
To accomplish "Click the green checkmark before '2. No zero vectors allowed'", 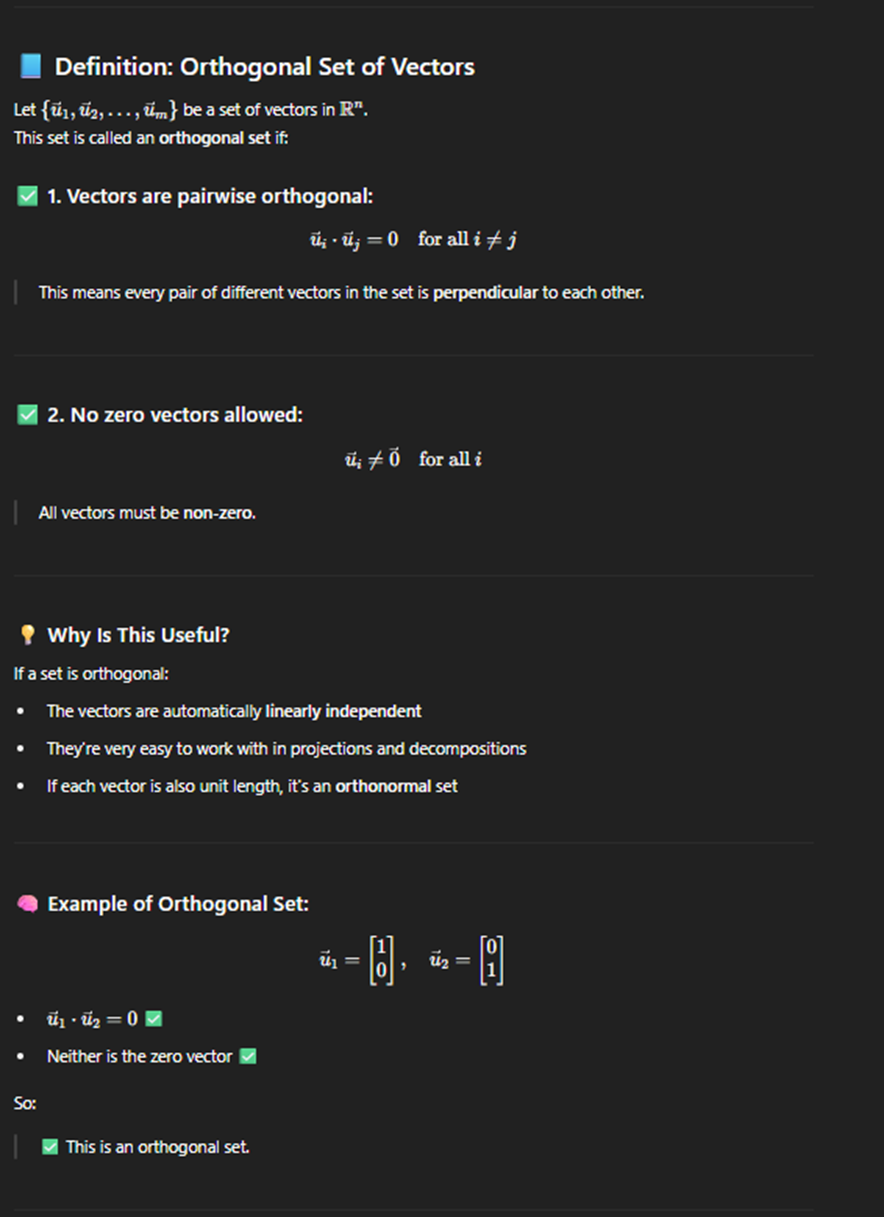I will (x=28, y=414).
